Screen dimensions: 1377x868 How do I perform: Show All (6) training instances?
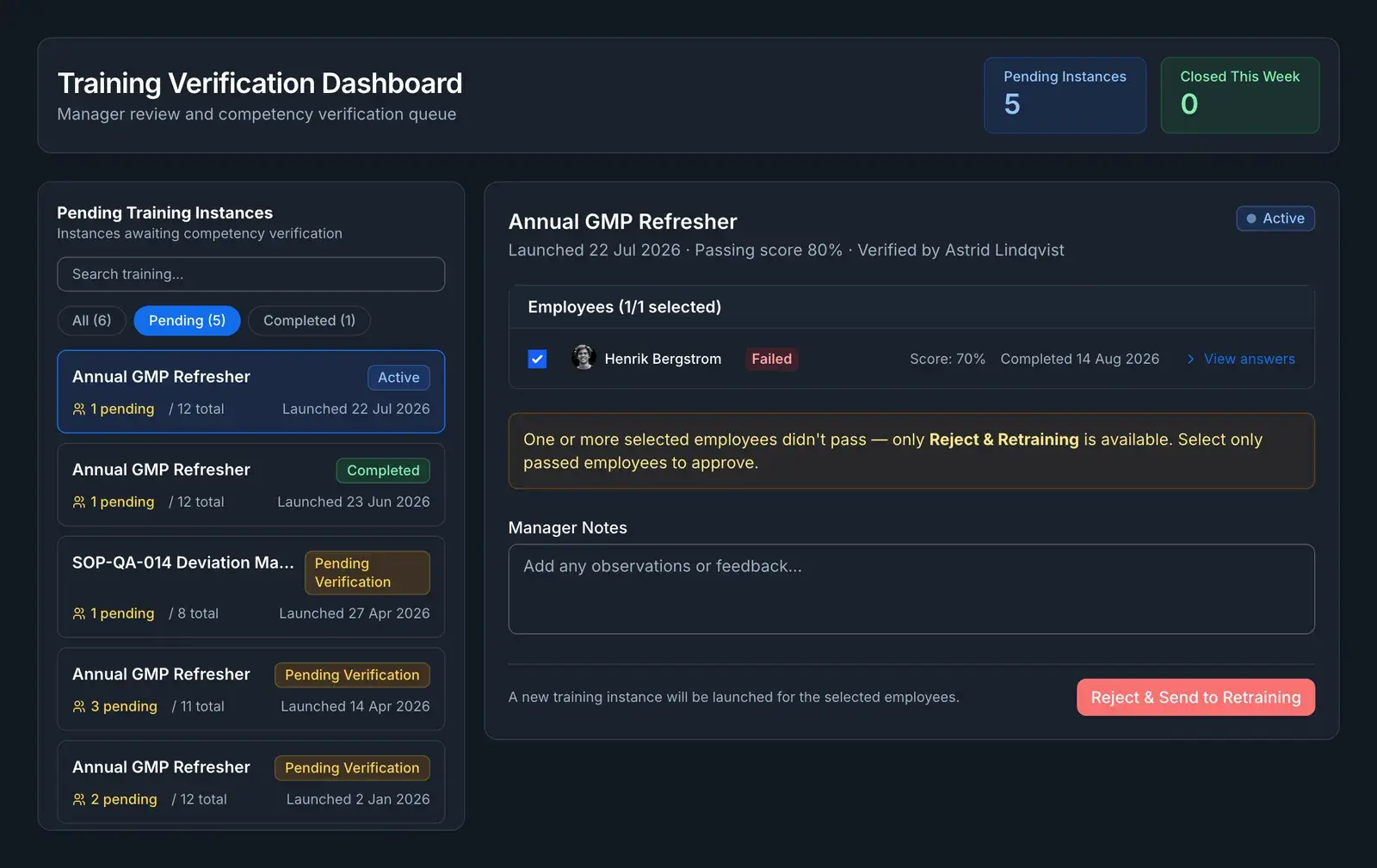click(x=91, y=320)
